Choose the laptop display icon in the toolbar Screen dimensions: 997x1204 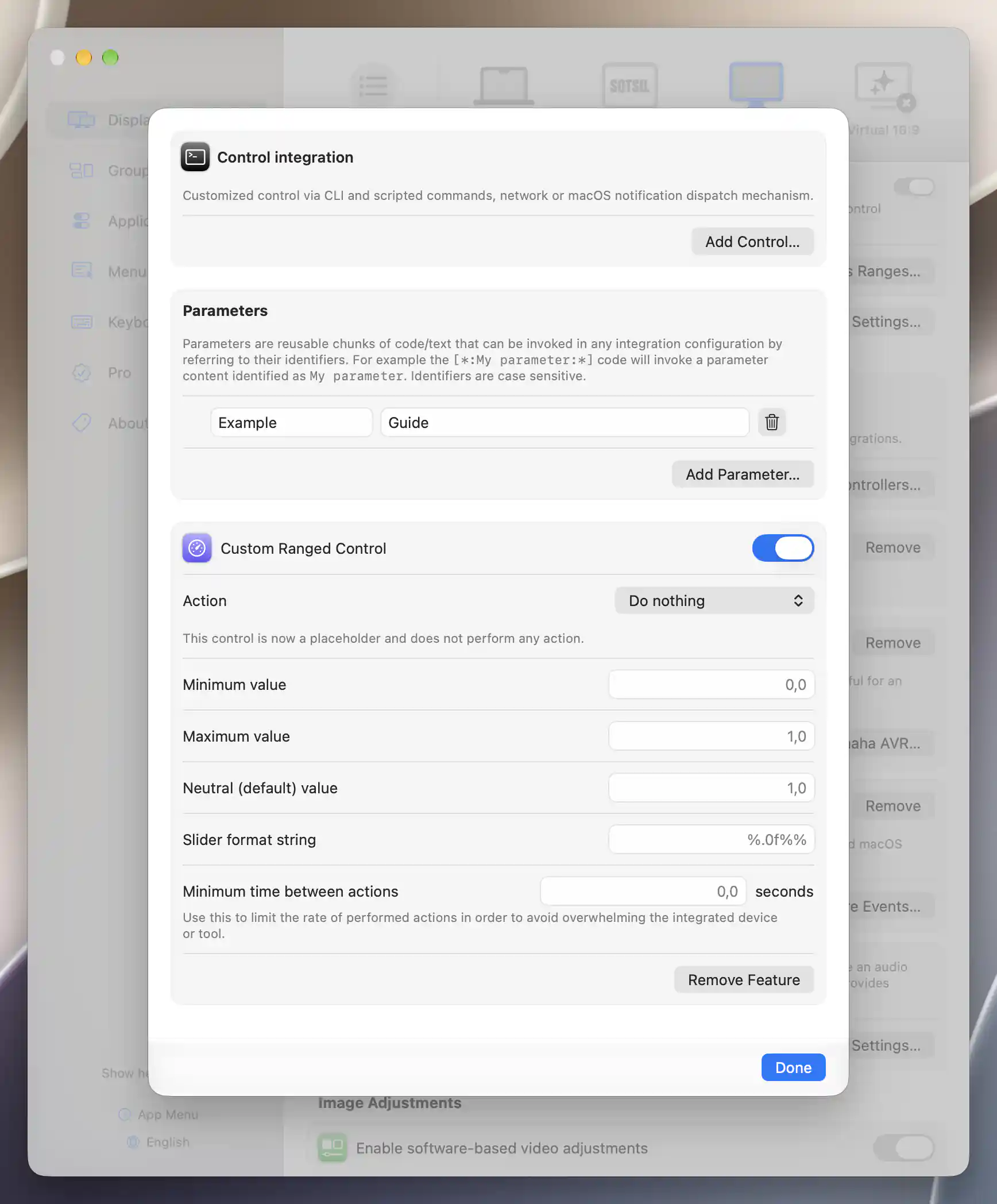coord(504,86)
